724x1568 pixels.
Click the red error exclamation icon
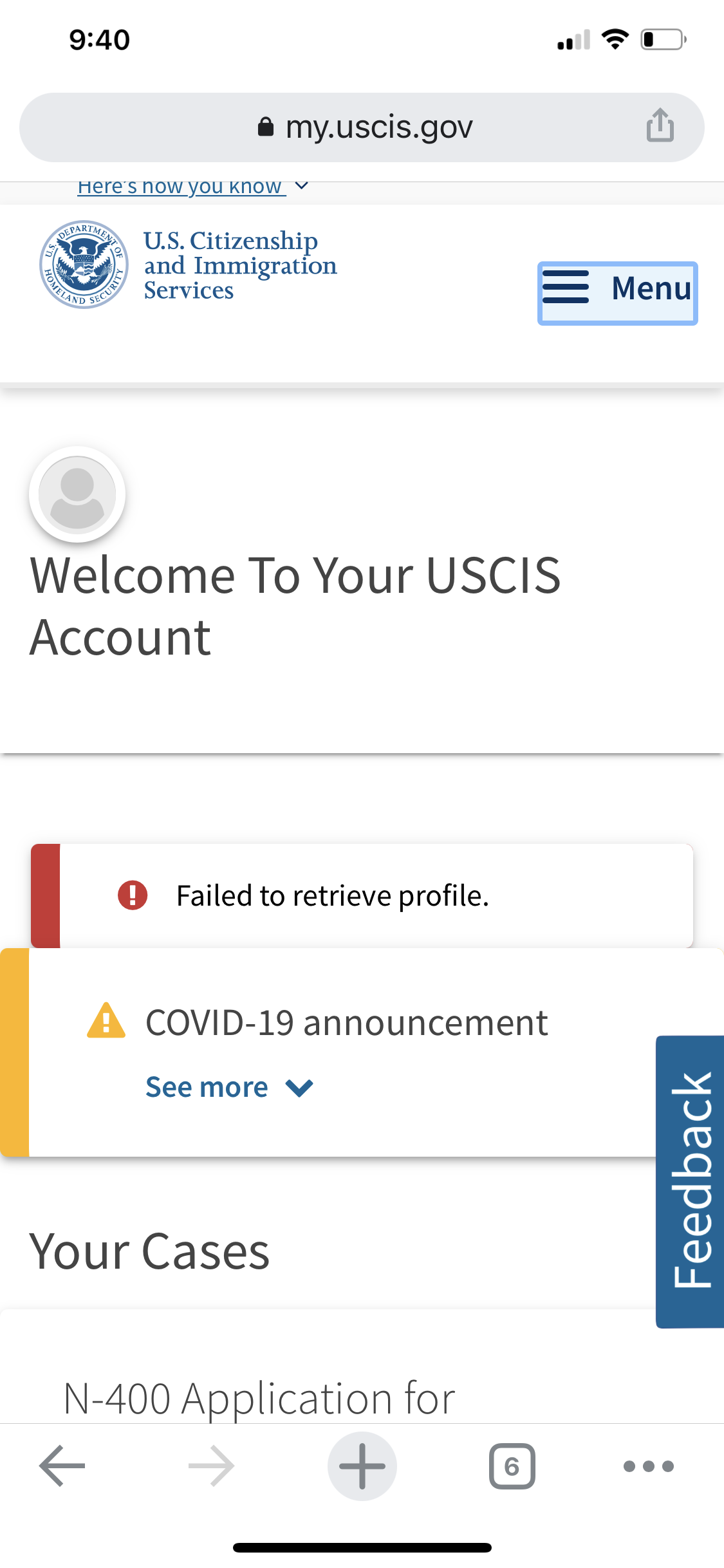pyautogui.click(x=133, y=895)
